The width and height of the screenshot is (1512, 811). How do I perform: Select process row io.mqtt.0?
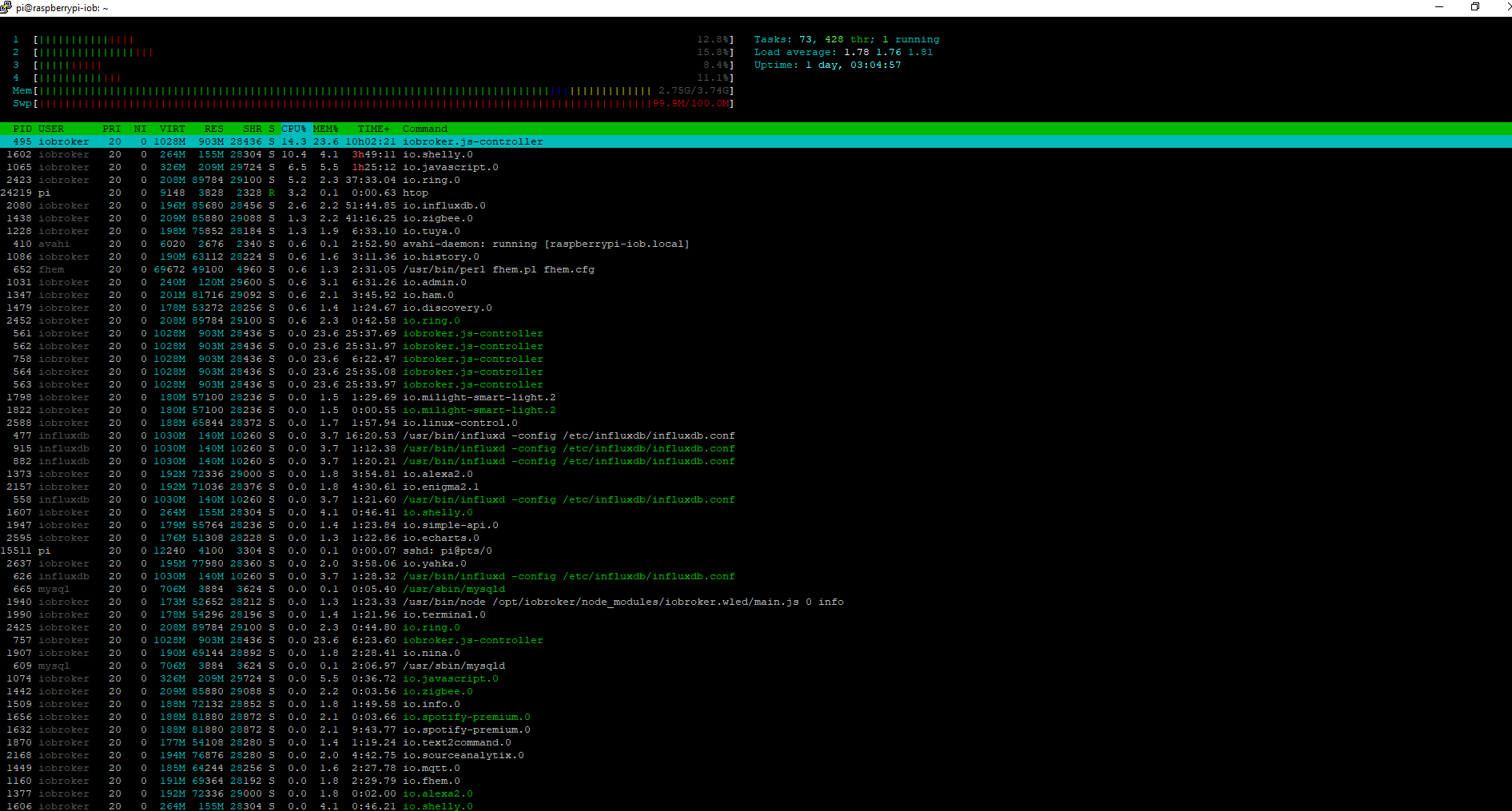coord(756,768)
